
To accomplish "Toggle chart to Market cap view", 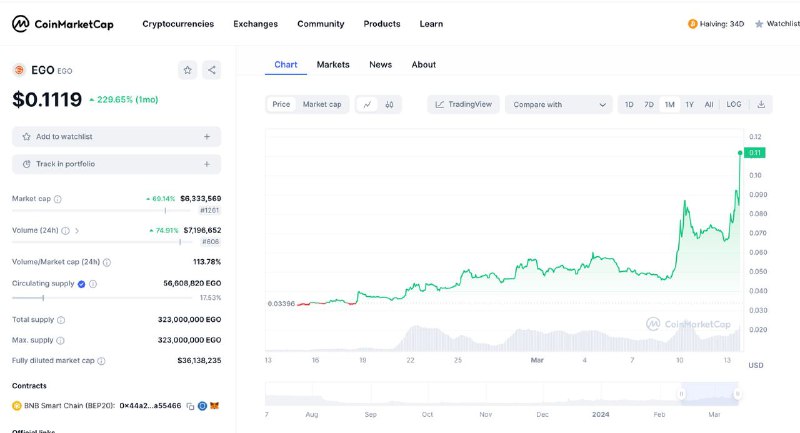I will tap(322, 105).
